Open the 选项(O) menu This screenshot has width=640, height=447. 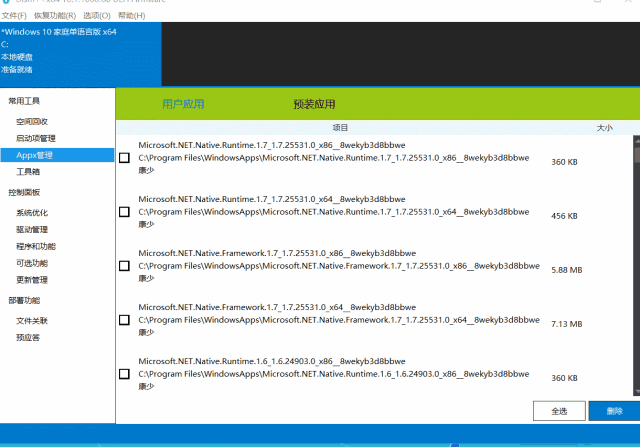97,16
